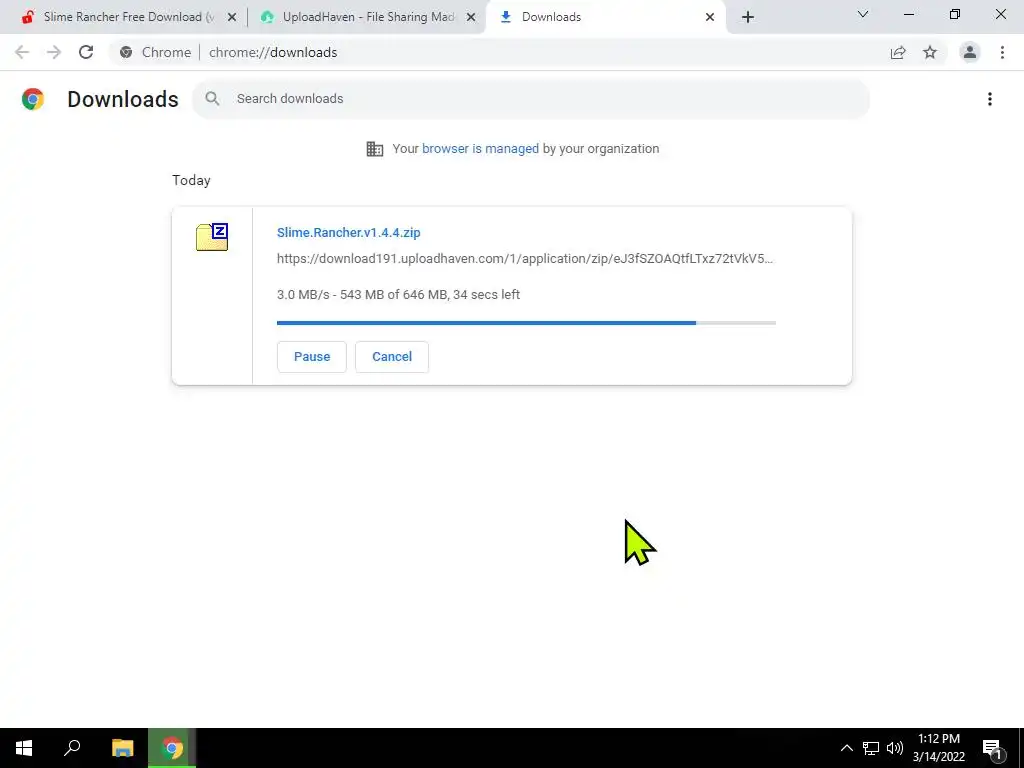Image resolution: width=1024 pixels, height=768 pixels.
Task: Close the Slime Rancher Free Download tab
Action: point(232,17)
